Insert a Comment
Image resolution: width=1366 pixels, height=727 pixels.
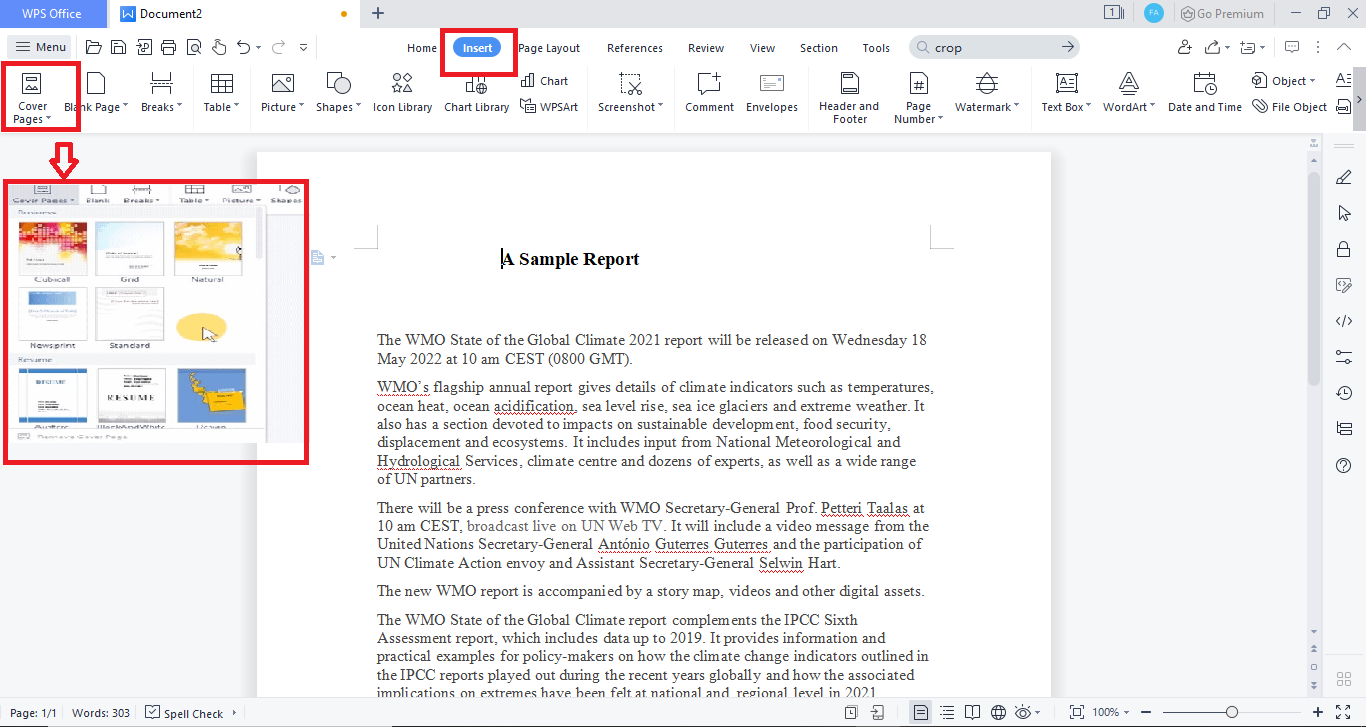(x=709, y=93)
